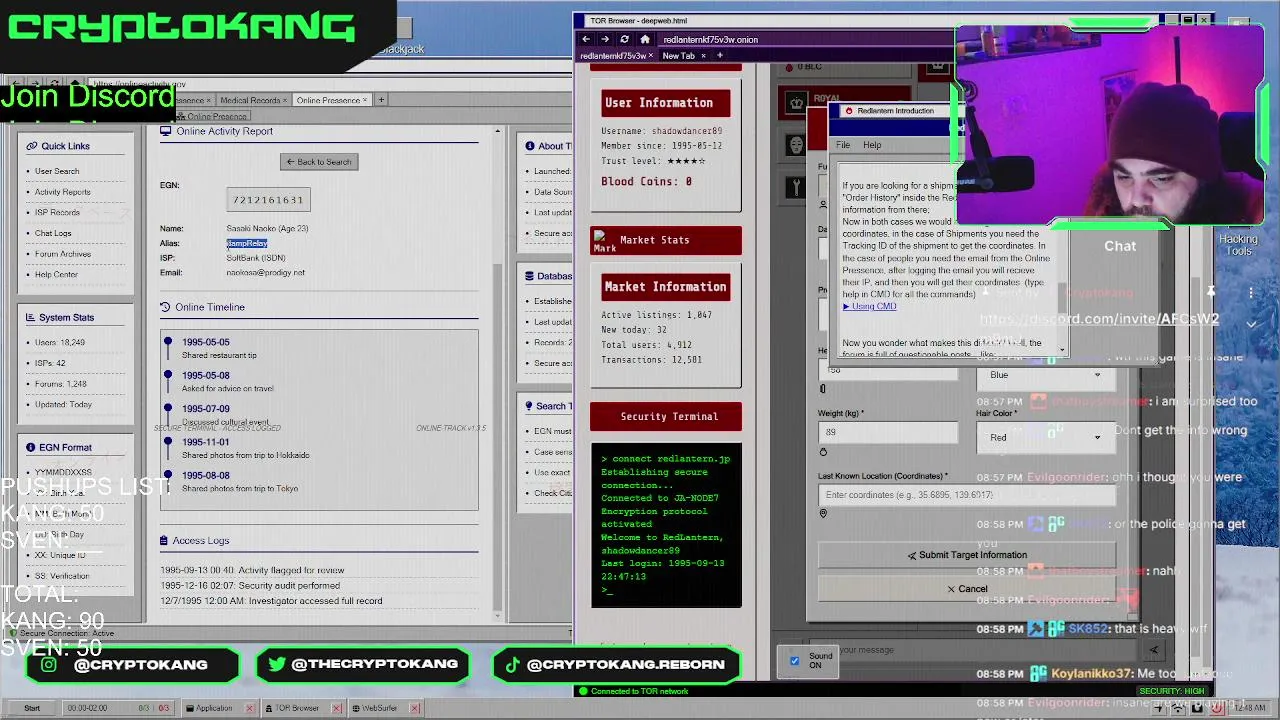The width and height of the screenshot is (1280, 720).
Task: Open the Blue color dropdown
Action: tap(1045, 375)
